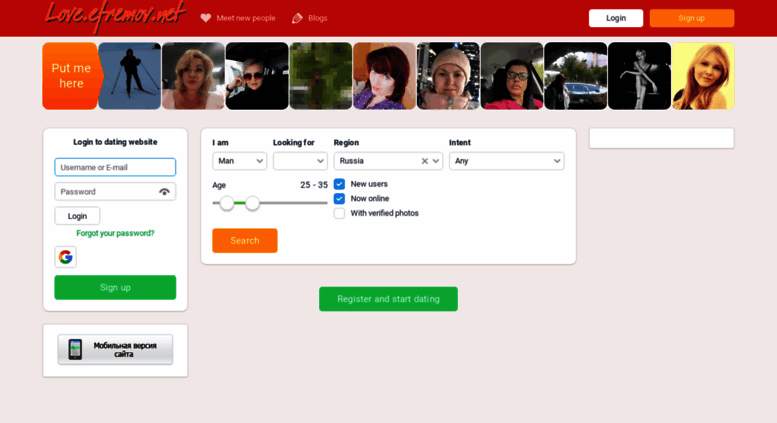Click the orange Sign up button in header

tap(692, 18)
